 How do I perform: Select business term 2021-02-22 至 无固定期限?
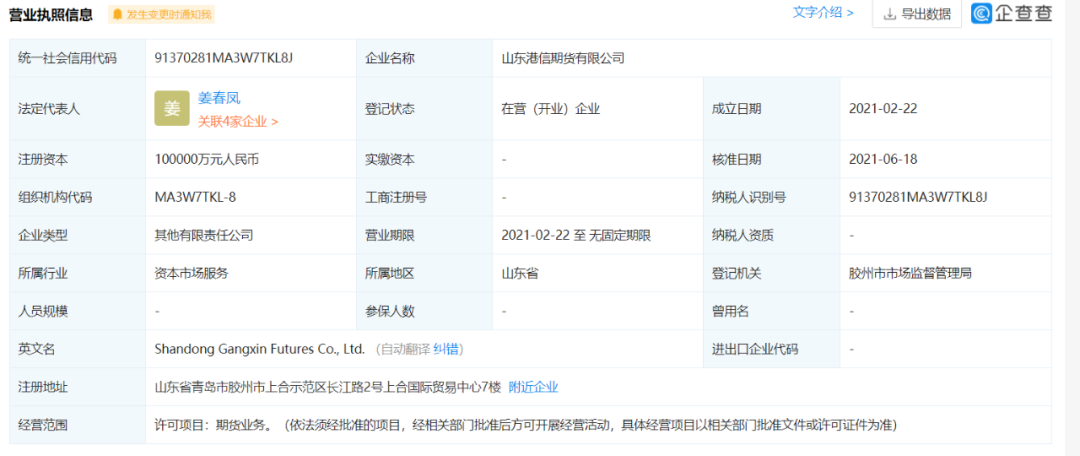click(577, 235)
